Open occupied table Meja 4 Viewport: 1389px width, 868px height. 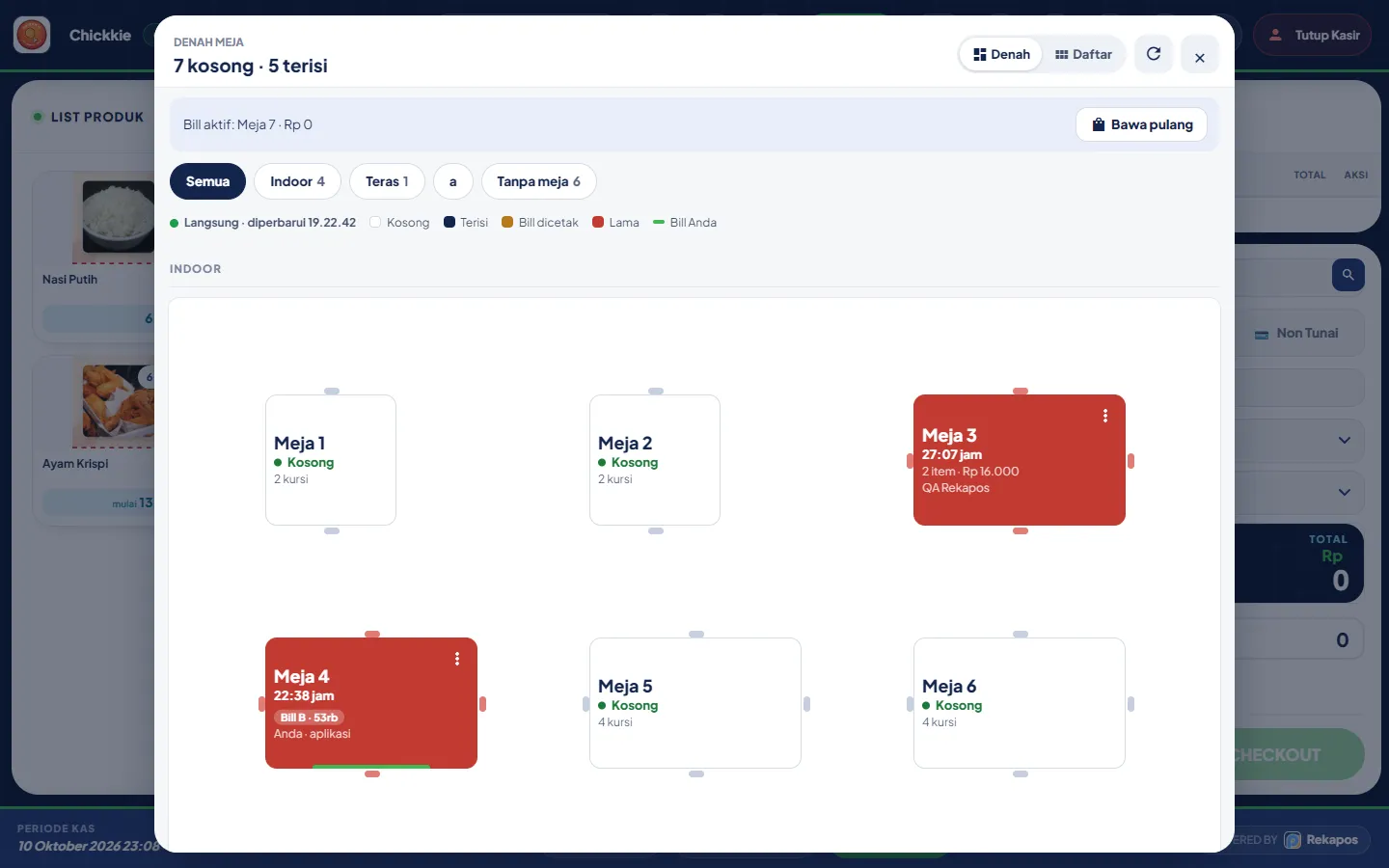coord(371,703)
